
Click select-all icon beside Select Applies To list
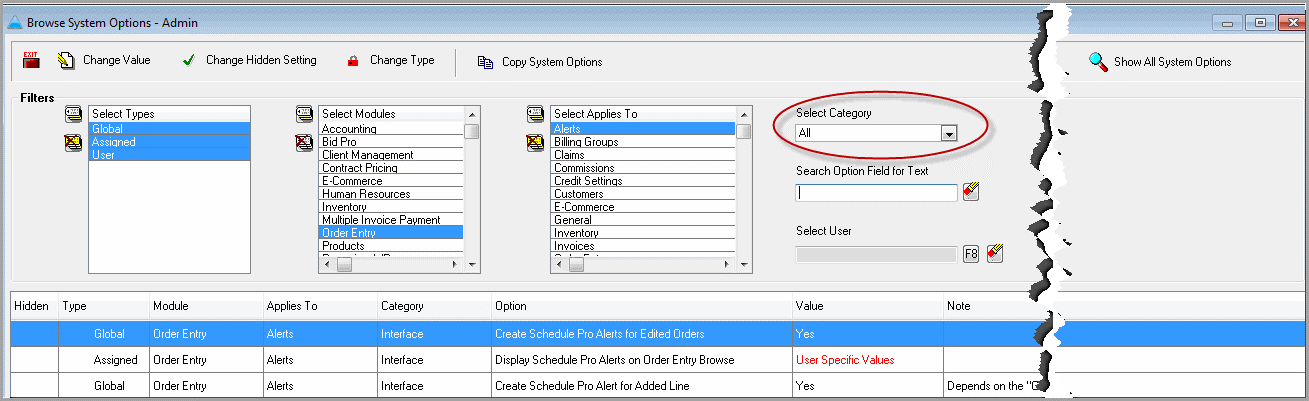[536, 114]
